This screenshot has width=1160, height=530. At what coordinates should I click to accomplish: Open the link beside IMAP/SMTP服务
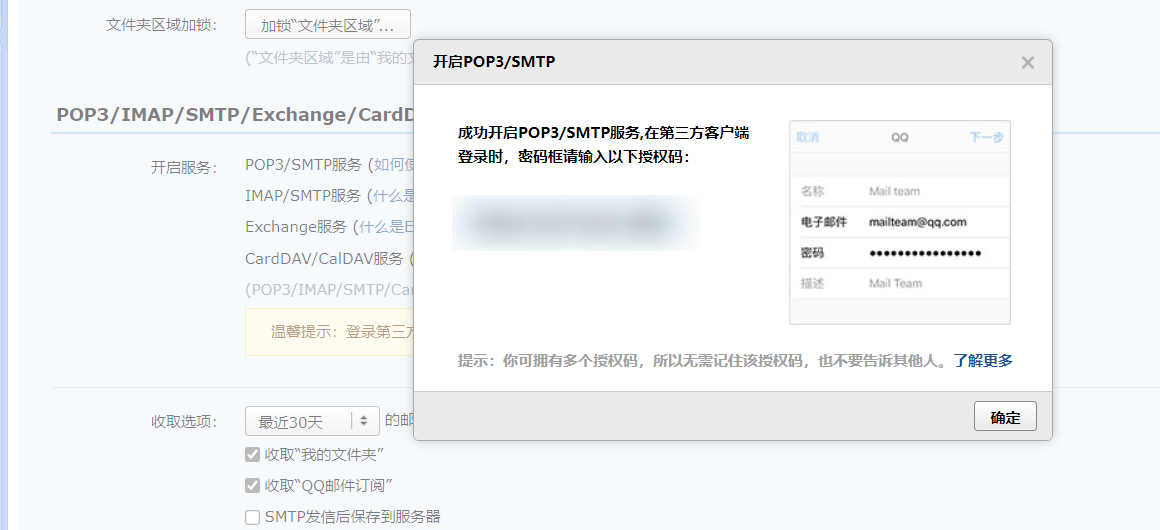coord(392,196)
